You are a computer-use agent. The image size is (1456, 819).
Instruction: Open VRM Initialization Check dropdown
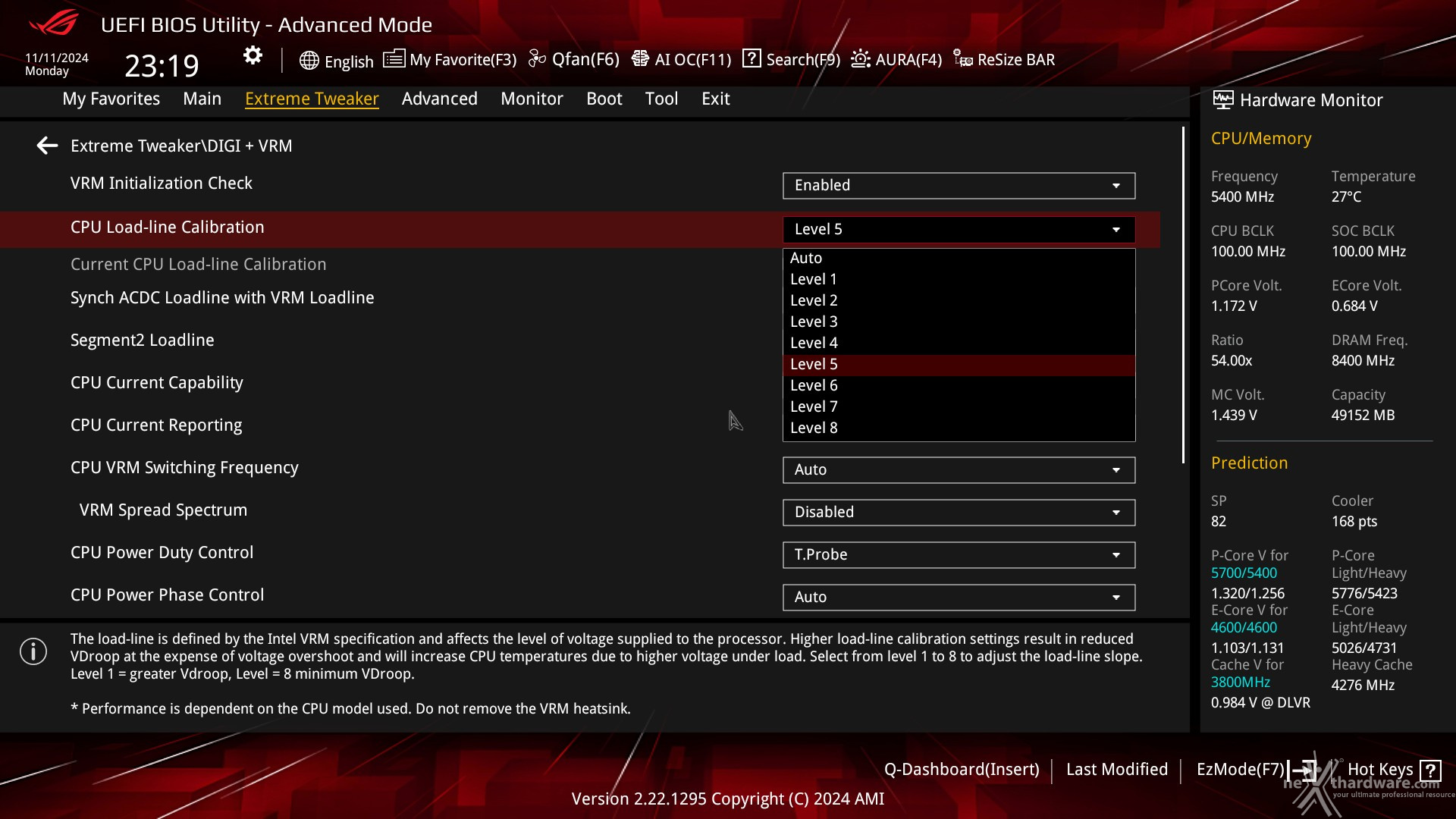(x=959, y=186)
